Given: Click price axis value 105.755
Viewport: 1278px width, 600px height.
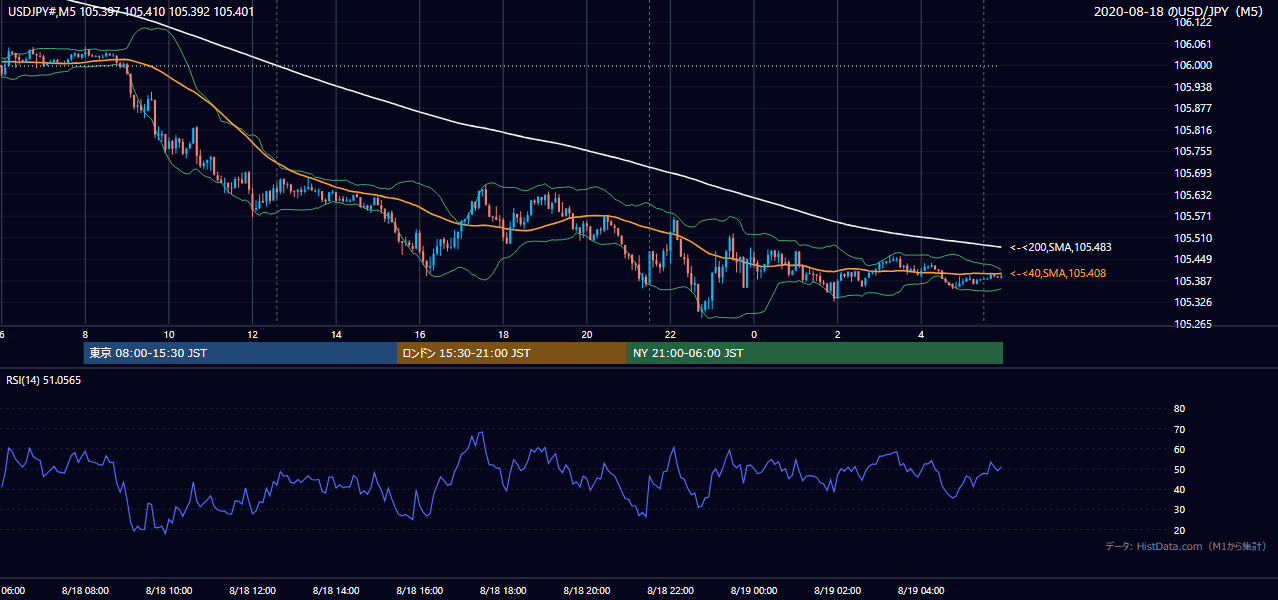Looking at the screenshot, I should click(x=1193, y=151).
